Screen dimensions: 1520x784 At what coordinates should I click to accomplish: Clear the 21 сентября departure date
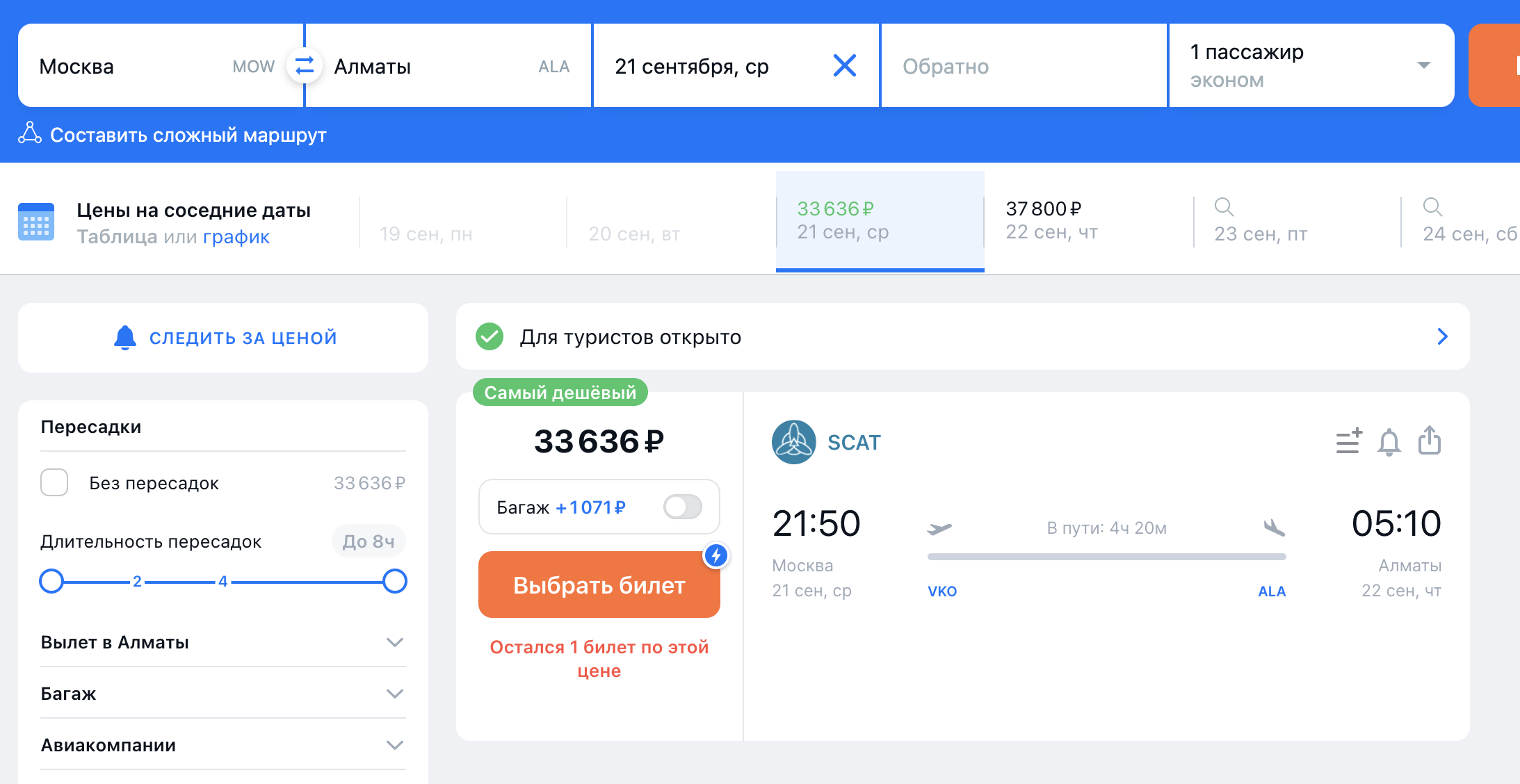point(844,66)
